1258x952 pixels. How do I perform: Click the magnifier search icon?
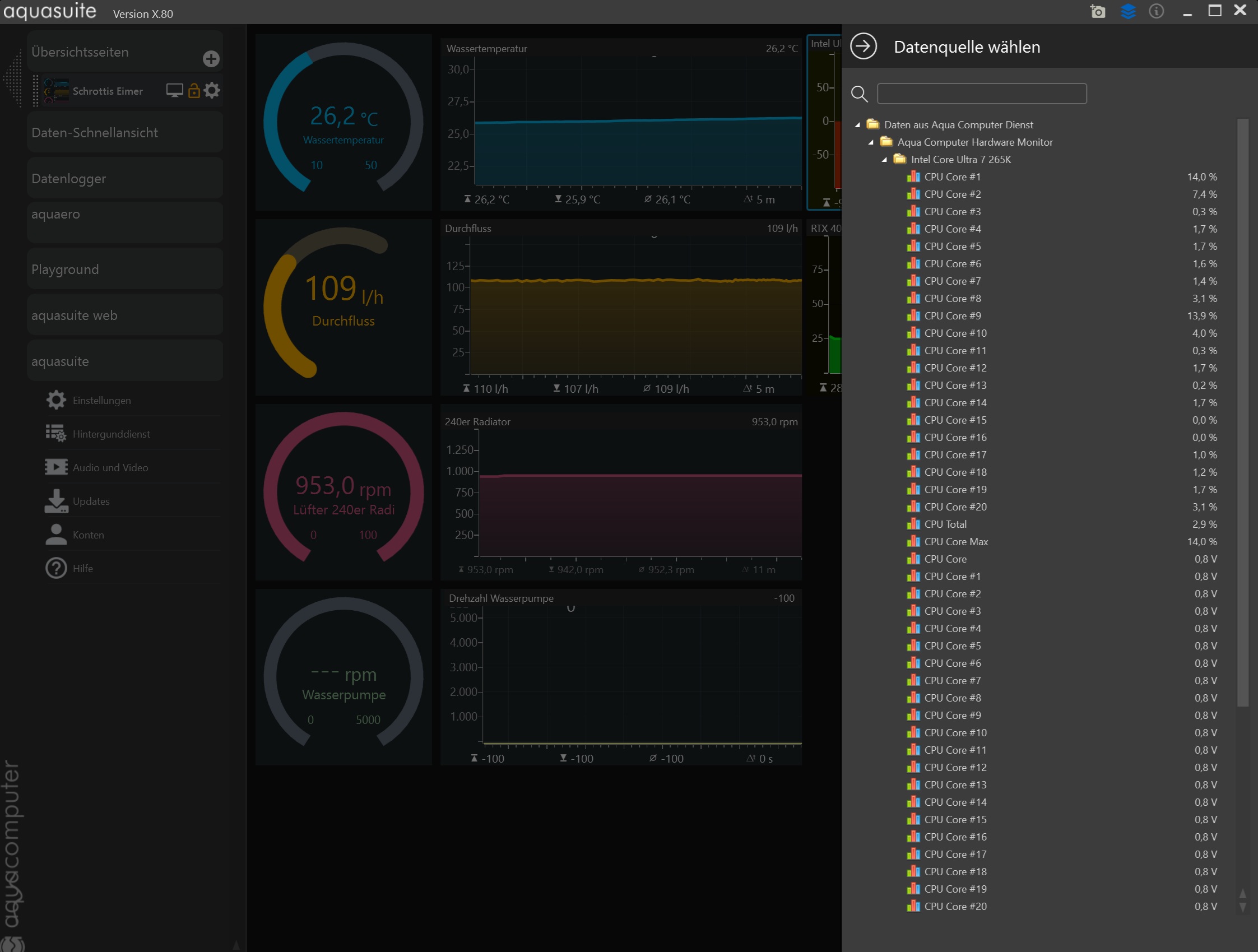859,94
